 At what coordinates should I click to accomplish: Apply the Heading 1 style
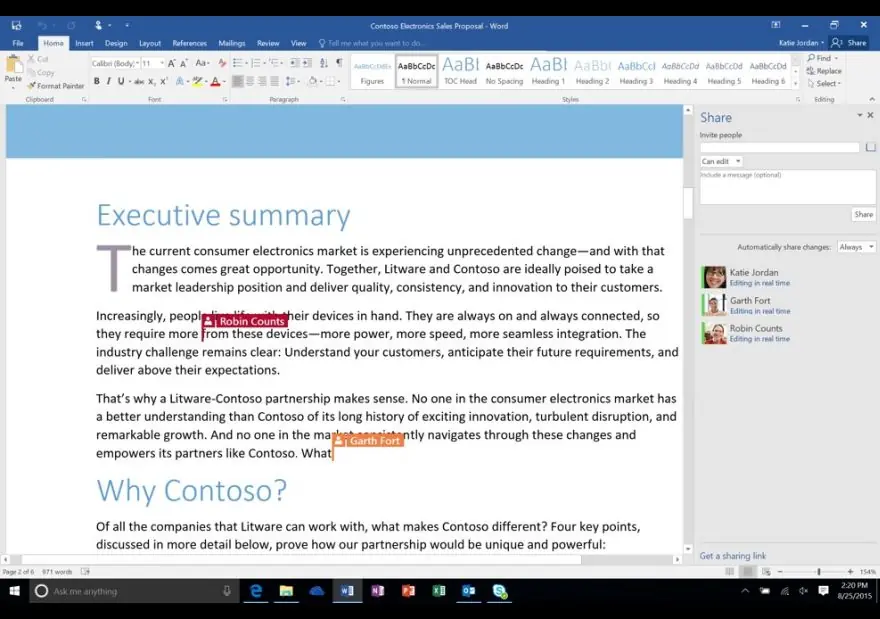(548, 71)
